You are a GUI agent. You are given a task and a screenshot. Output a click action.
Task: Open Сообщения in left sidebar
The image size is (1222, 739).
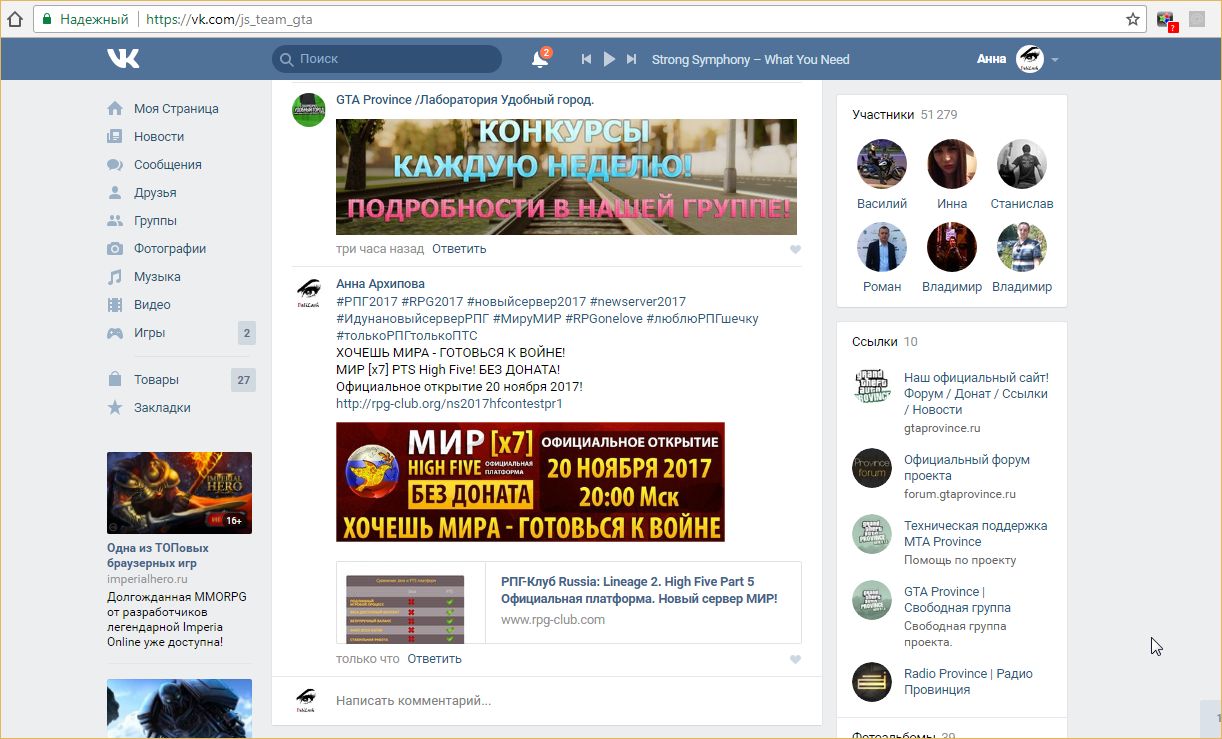(167, 165)
